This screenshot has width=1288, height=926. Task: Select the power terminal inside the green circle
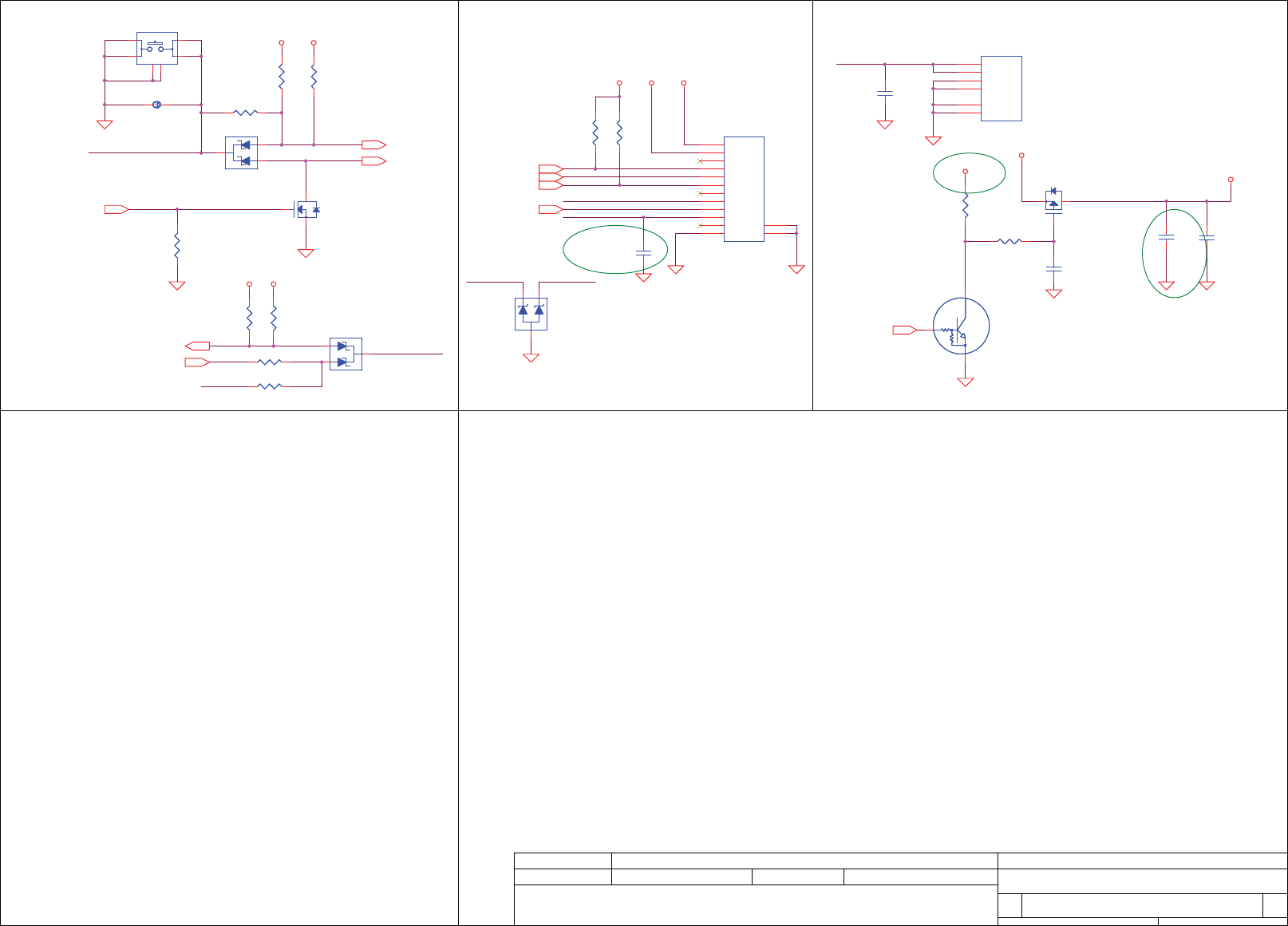[966, 171]
